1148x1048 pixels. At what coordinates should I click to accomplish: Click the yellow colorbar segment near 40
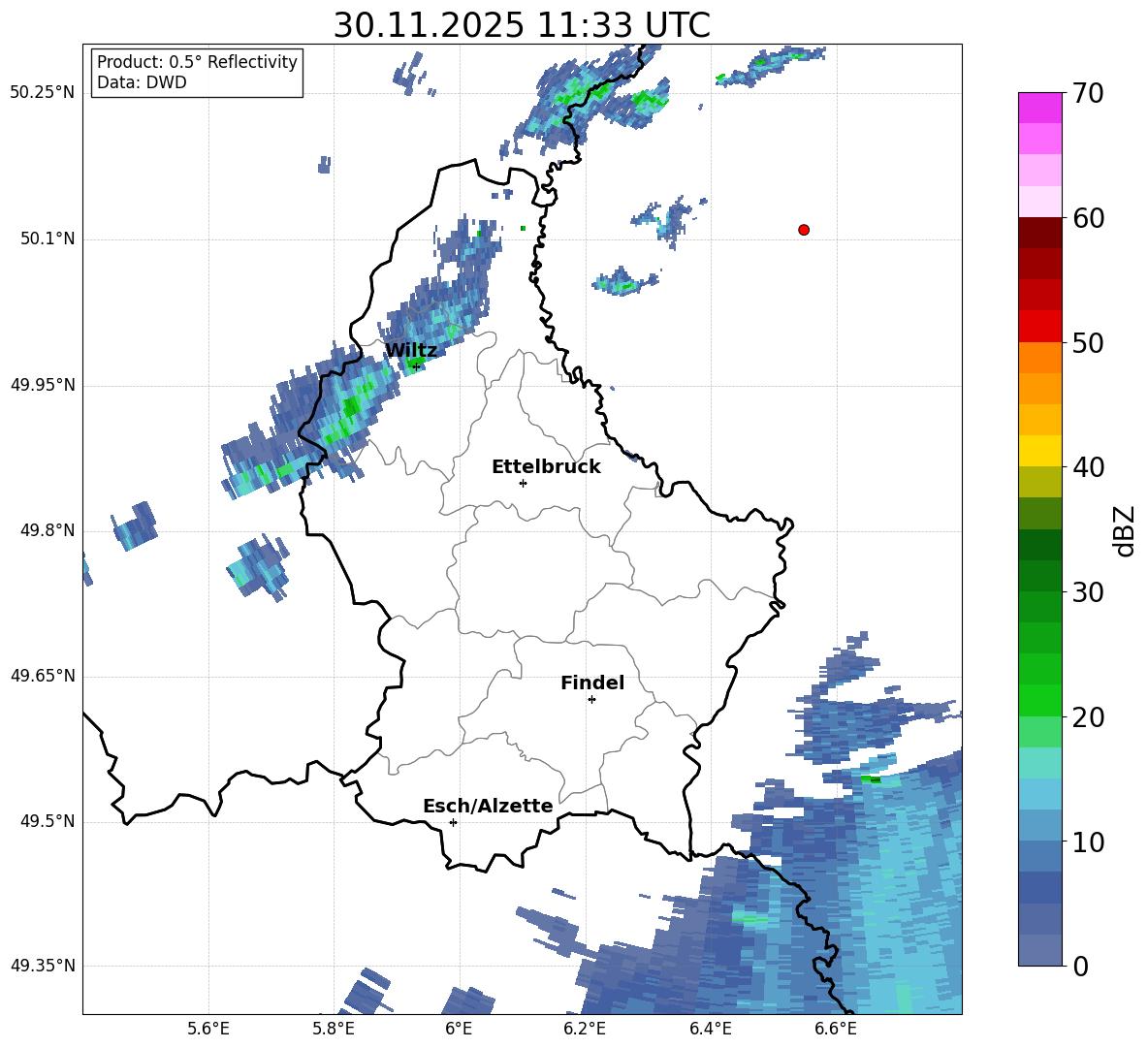[x=1039, y=452]
